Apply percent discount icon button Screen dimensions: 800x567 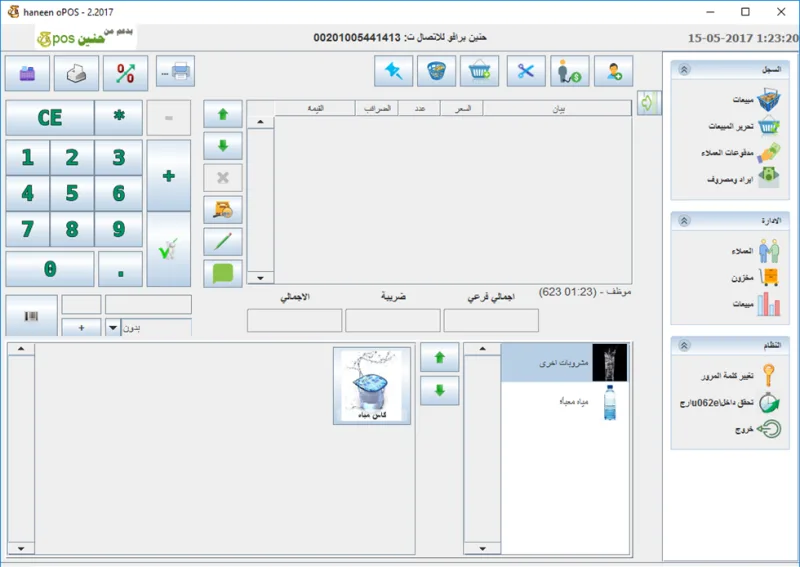[x=126, y=73]
